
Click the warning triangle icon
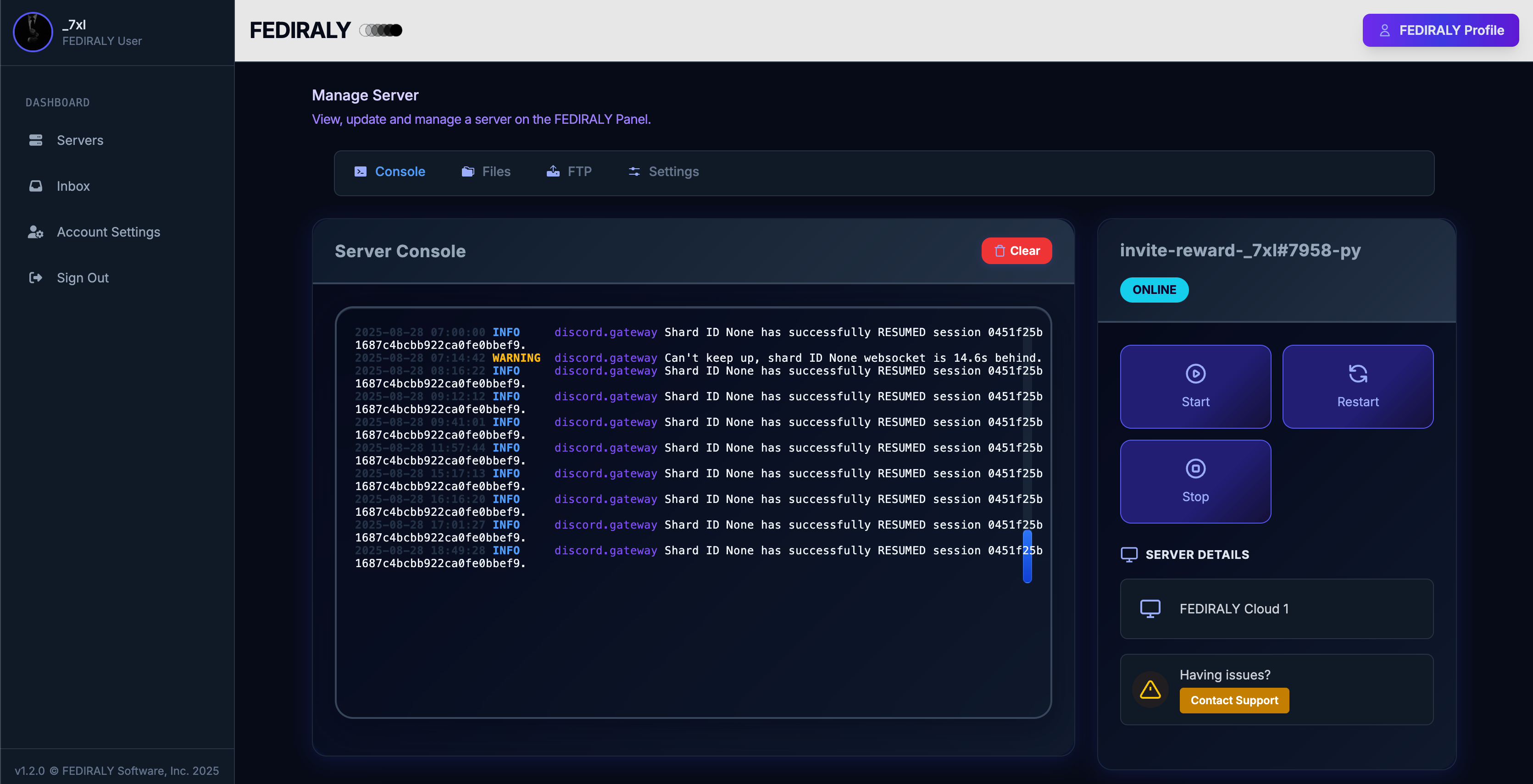click(1150, 690)
